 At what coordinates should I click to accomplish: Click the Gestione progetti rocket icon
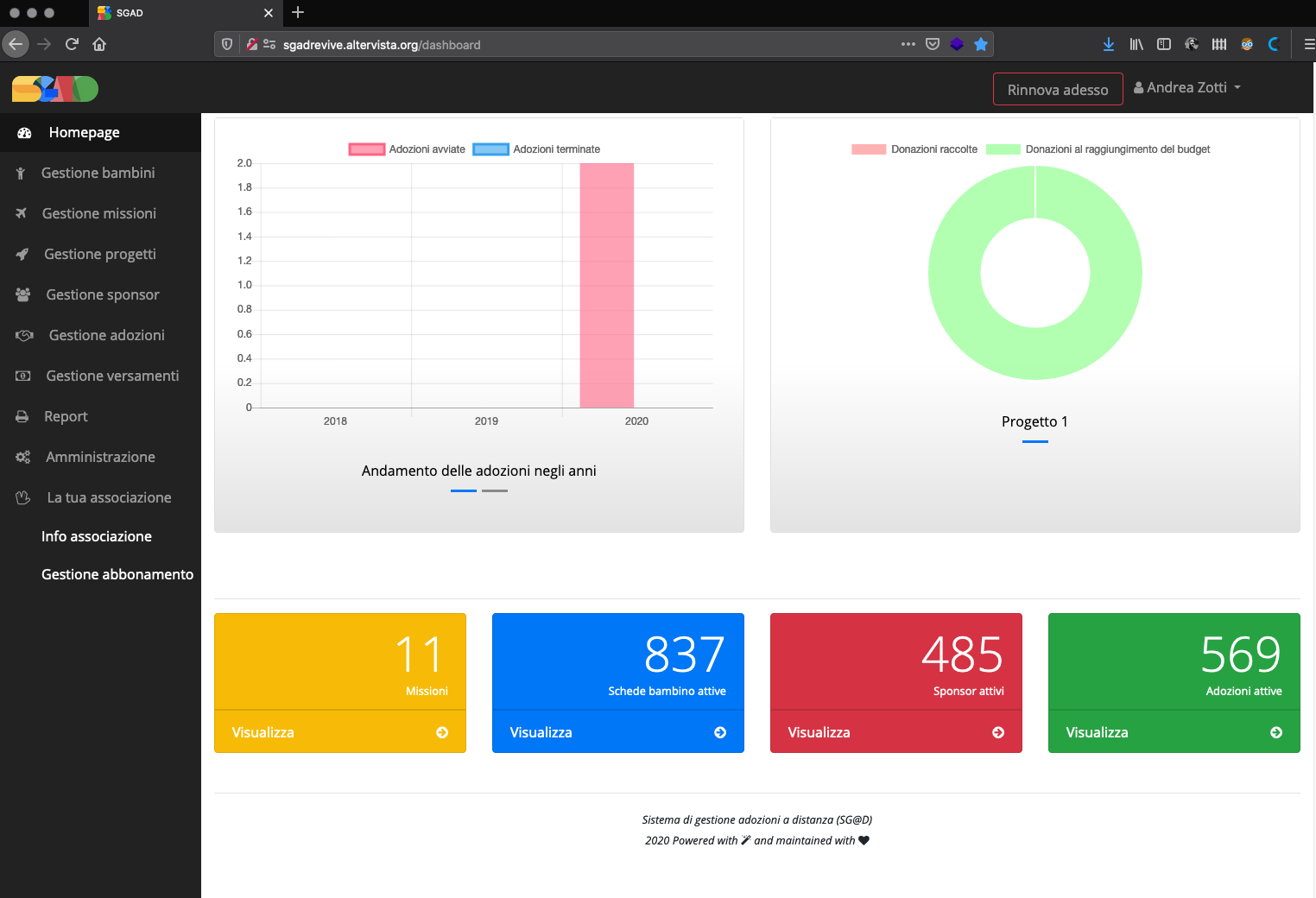22,254
